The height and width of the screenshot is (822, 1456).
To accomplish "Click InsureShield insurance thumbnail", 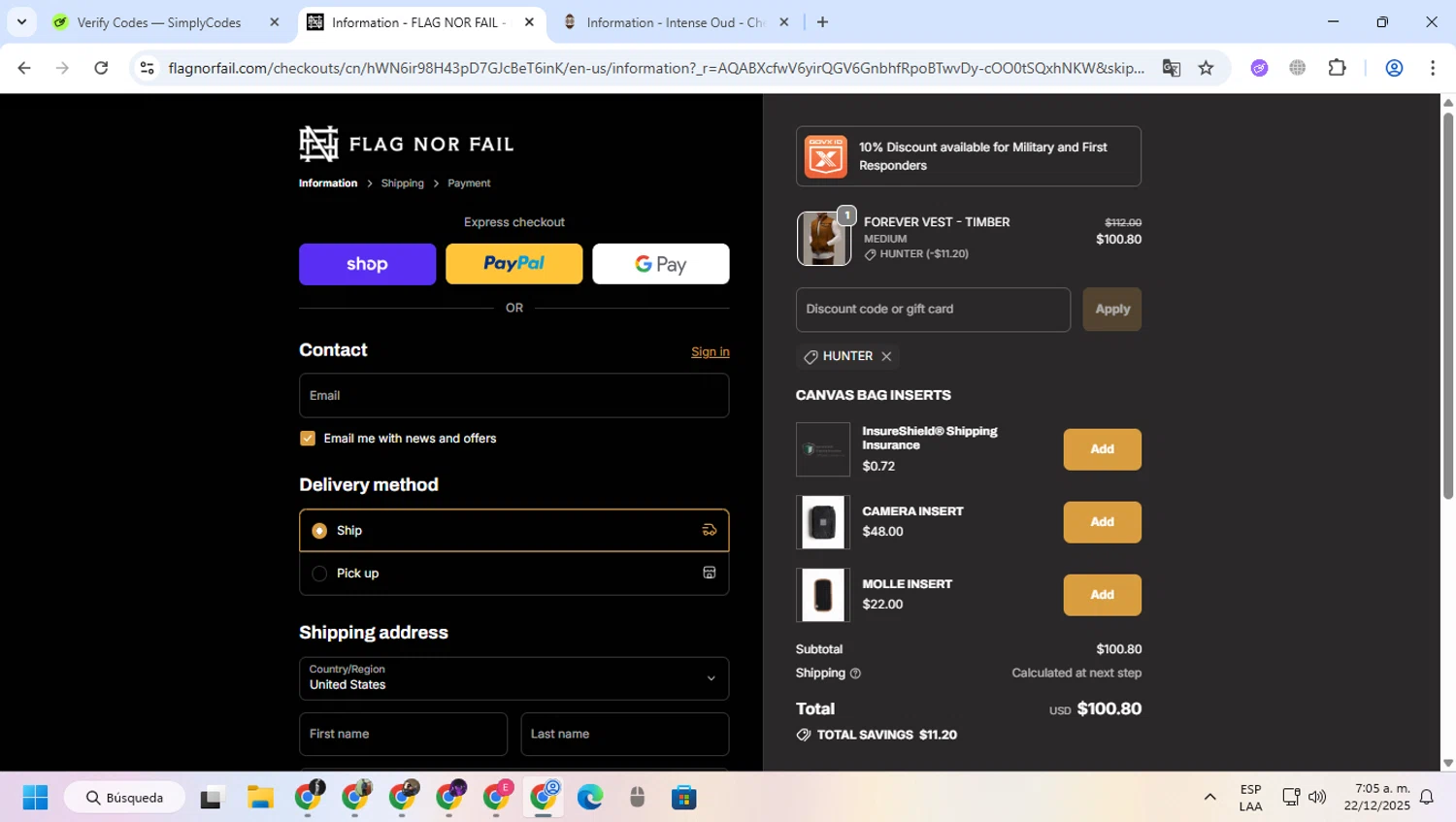I will pos(823,449).
